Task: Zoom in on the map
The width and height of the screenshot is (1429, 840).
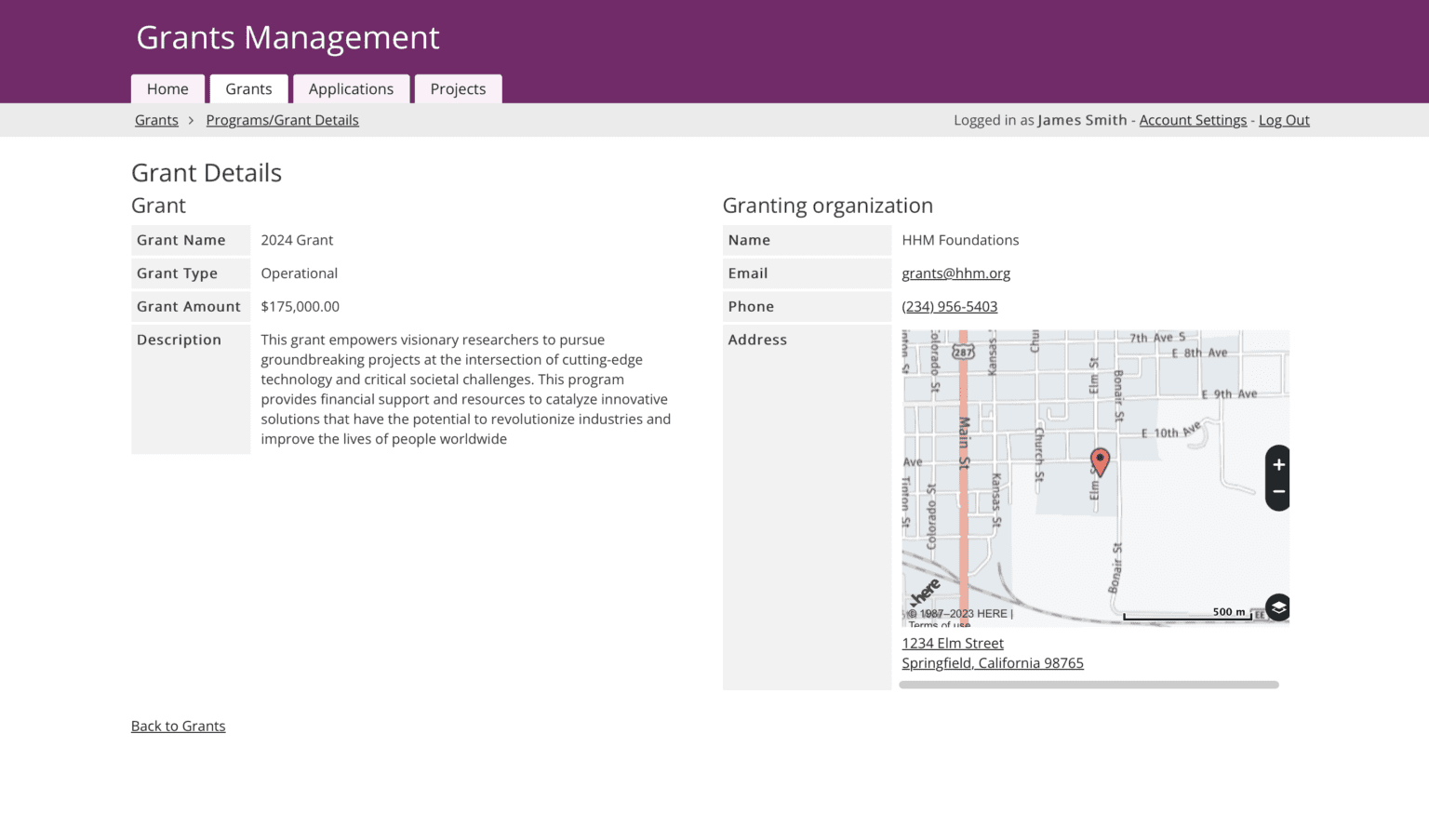Action: point(1277,465)
